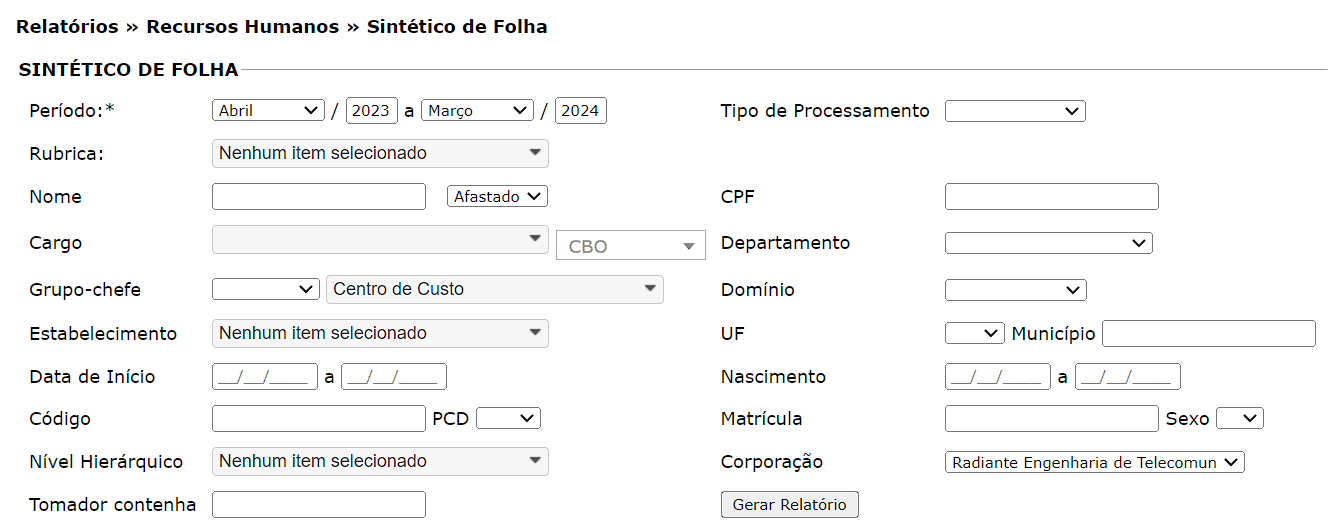Click the Nome text field
This screenshot has width=1328, height=520.
point(318,197)
